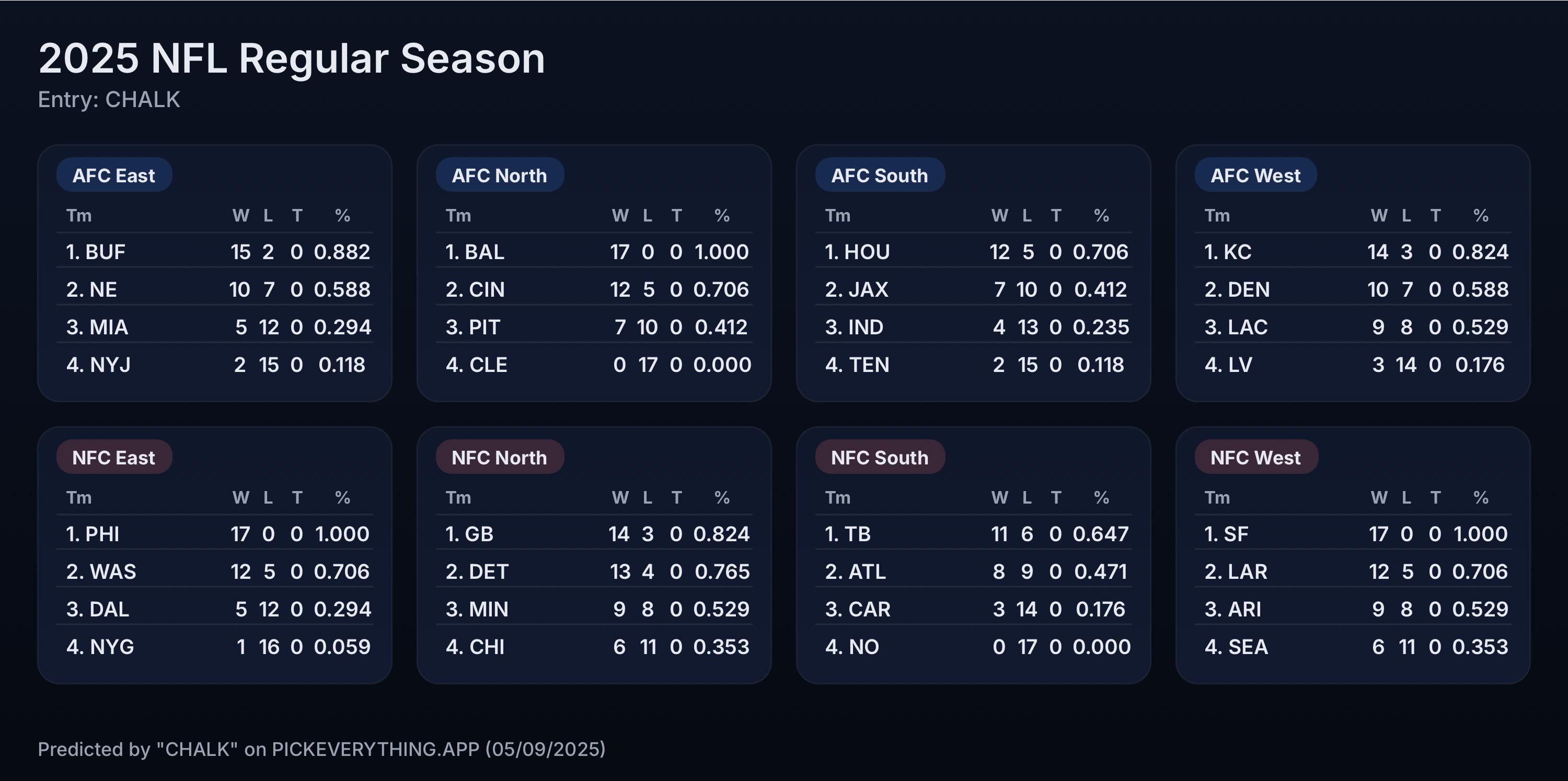Select the NFC North division label

499,458
